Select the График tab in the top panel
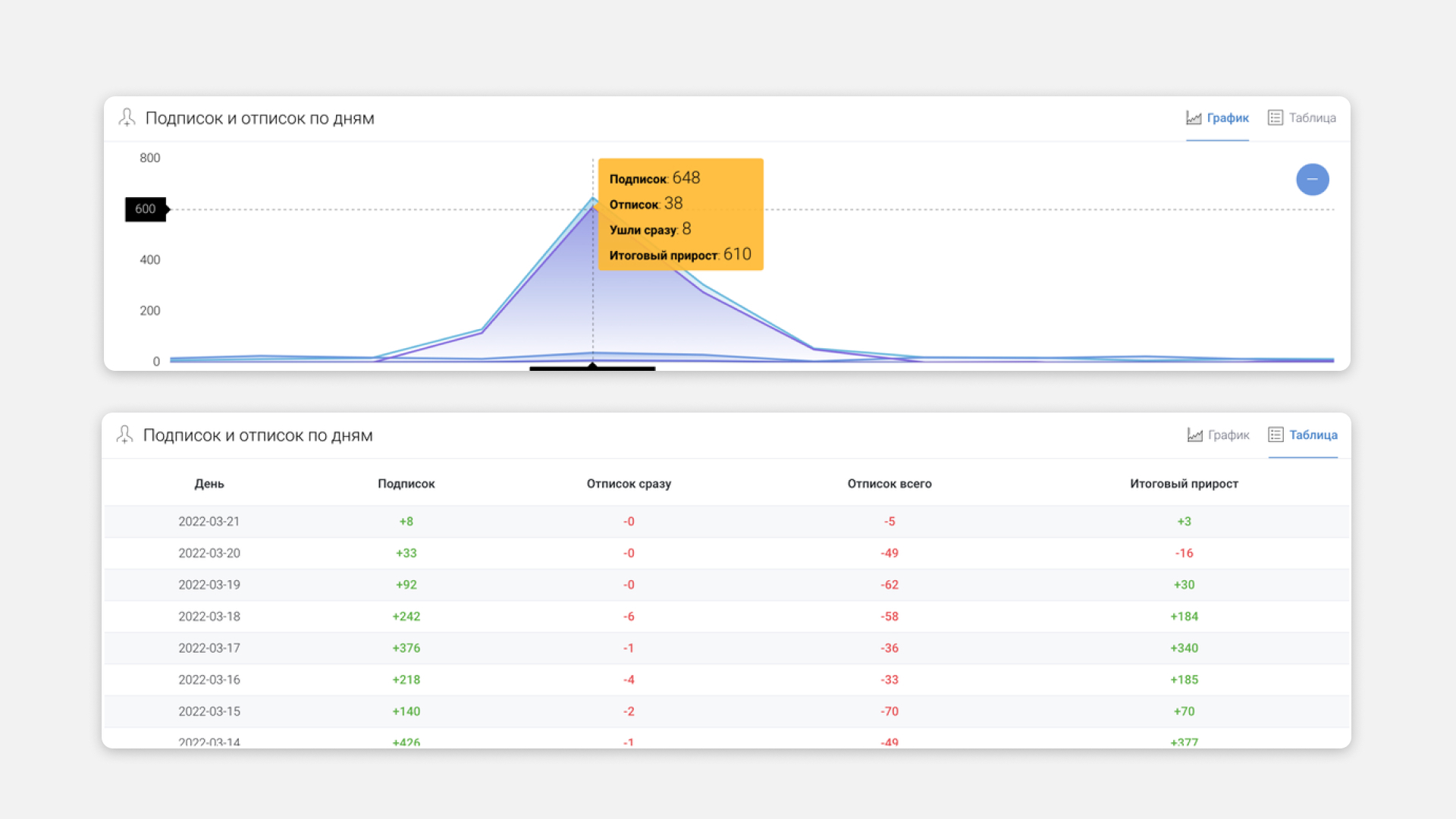 [x=1227, y=118]
